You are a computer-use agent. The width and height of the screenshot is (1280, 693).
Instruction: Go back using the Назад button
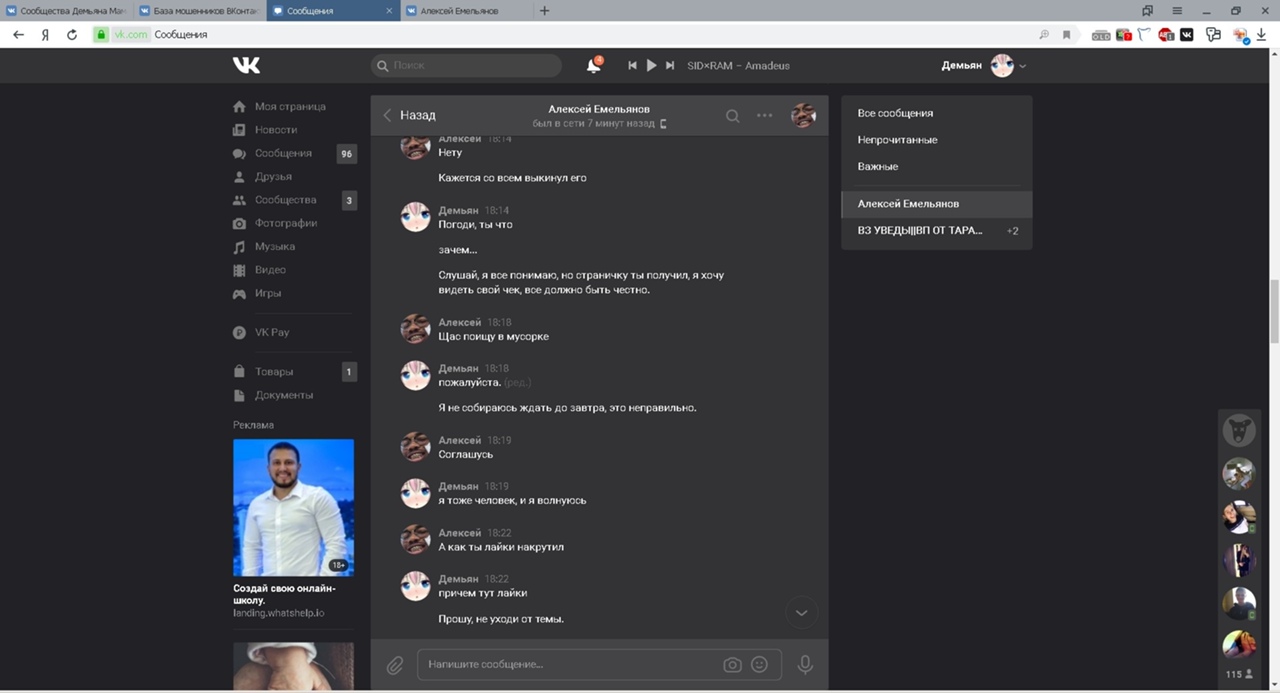410,116
